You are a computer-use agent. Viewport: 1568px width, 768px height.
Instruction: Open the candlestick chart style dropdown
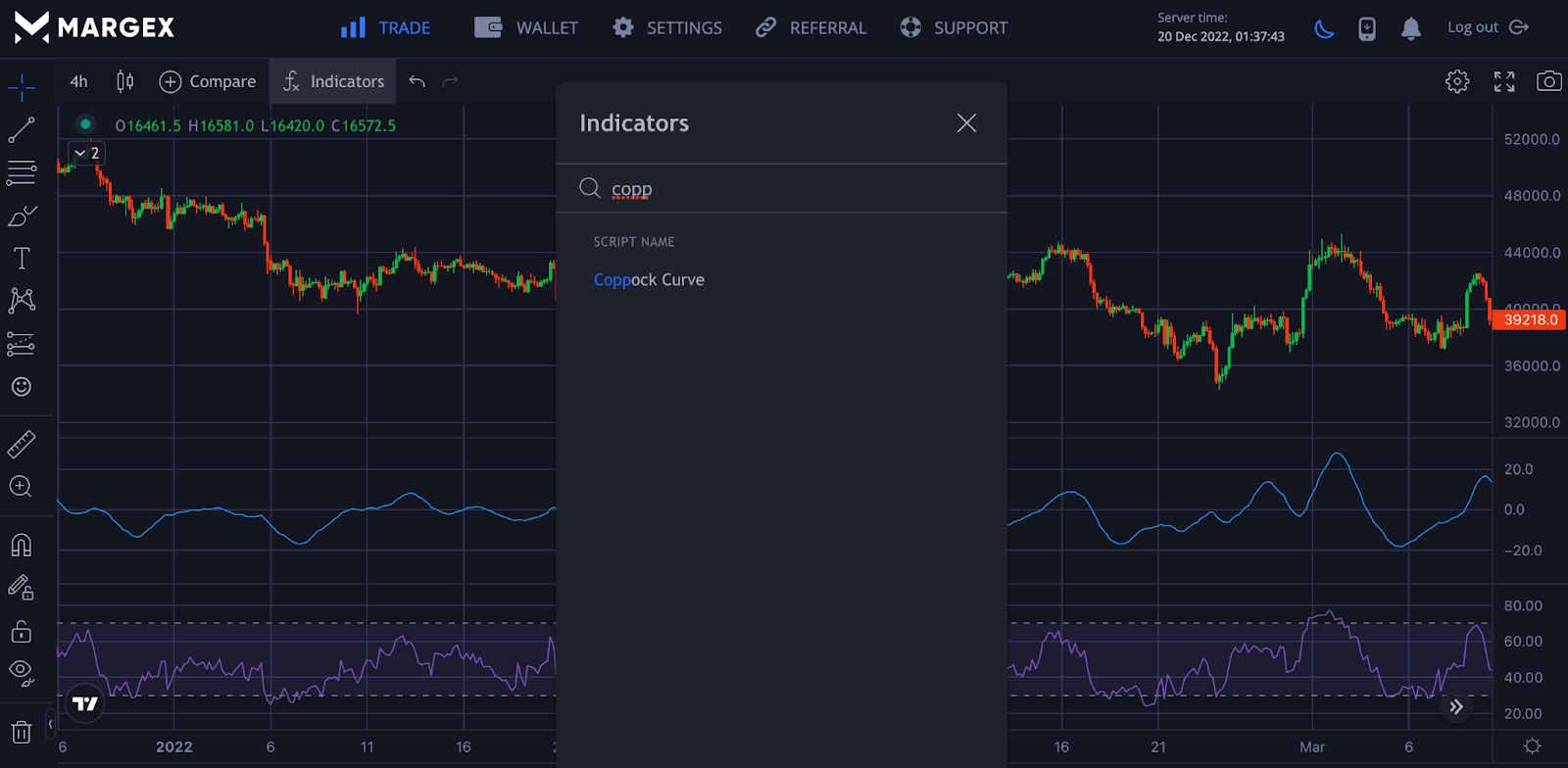[124, 81]
